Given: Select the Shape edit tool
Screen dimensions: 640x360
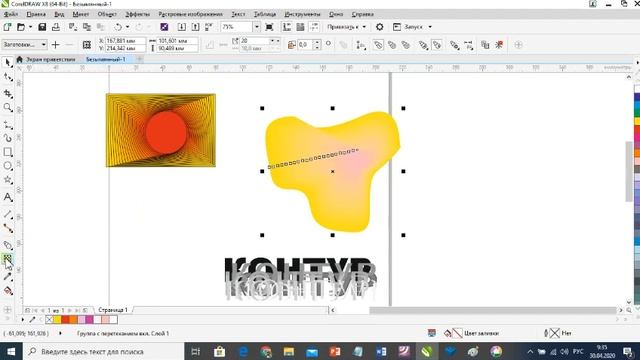Looking at the screenshot, I should click(8, 77).
